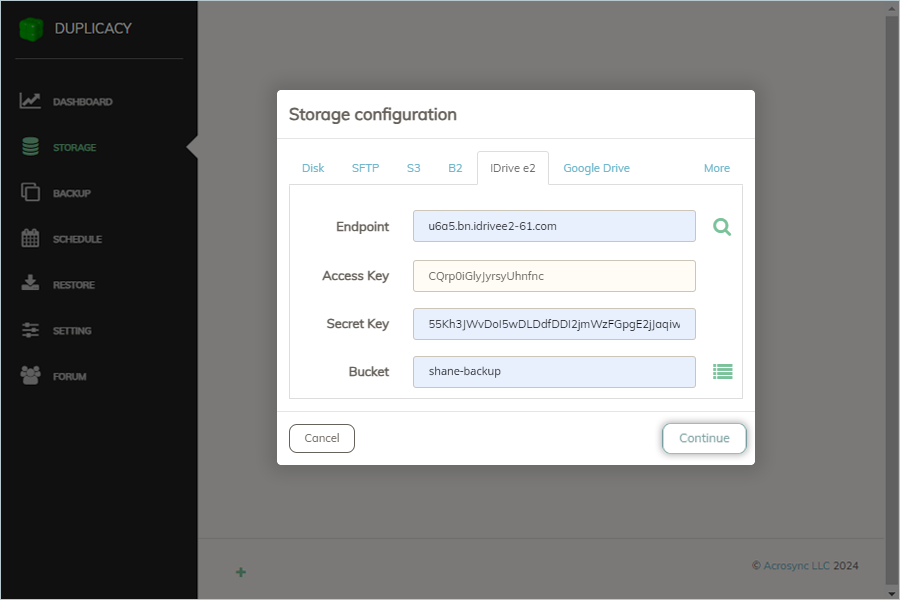
Task: Click the Access Key field label
Action: click(x=355, y=276)
